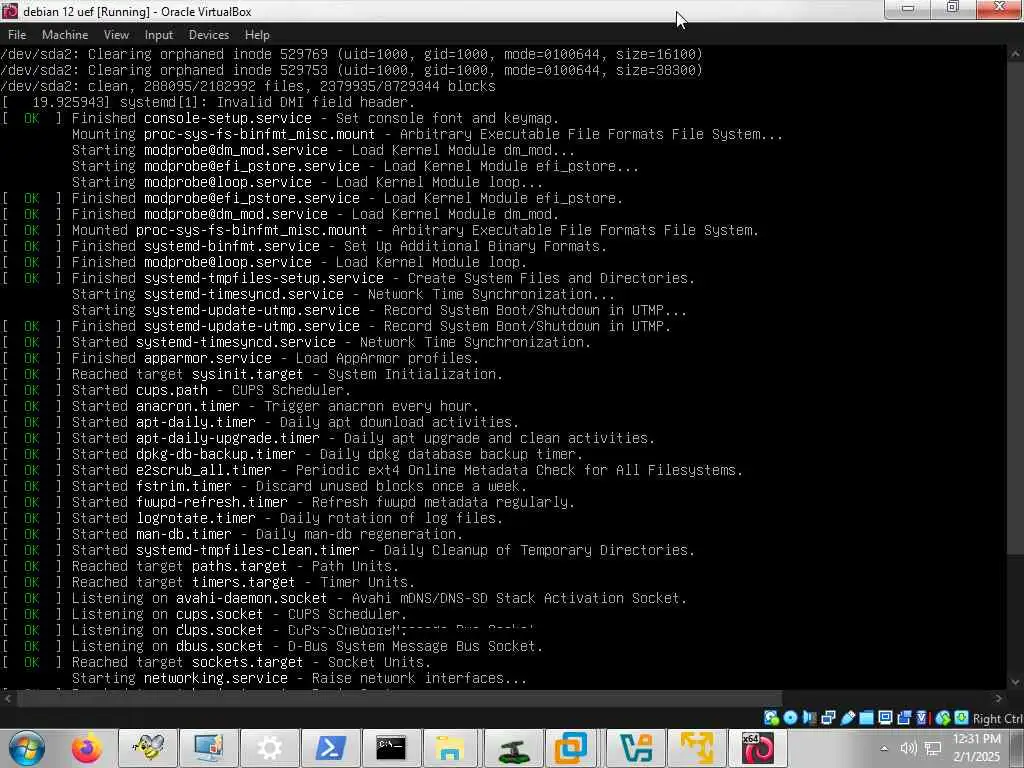Click the 'Started cups.path - CUPS Scheduler' line
The image size is (1024, 768).
click(x=176, y=390)
